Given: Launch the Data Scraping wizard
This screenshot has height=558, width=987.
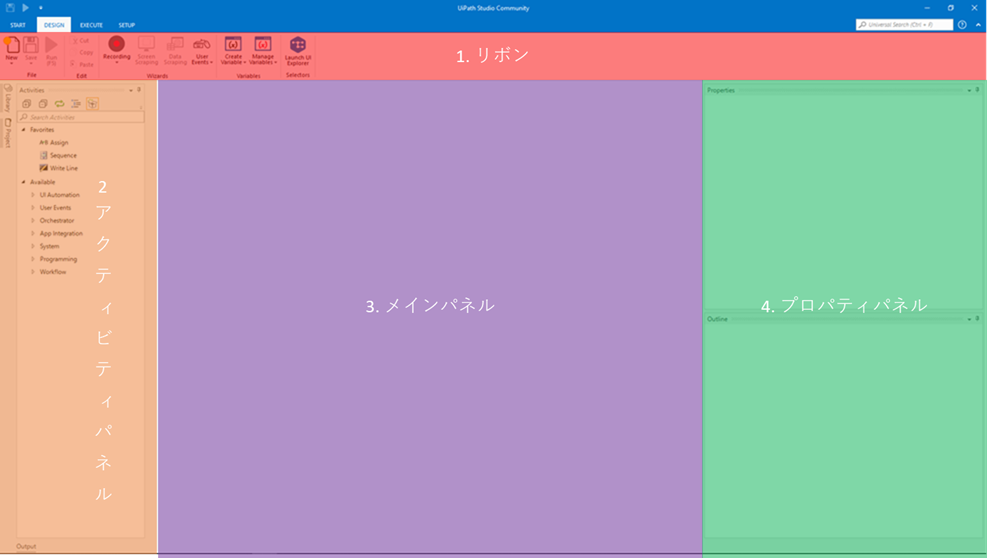Looking at the screenshot, I should [x=175, y=50].
